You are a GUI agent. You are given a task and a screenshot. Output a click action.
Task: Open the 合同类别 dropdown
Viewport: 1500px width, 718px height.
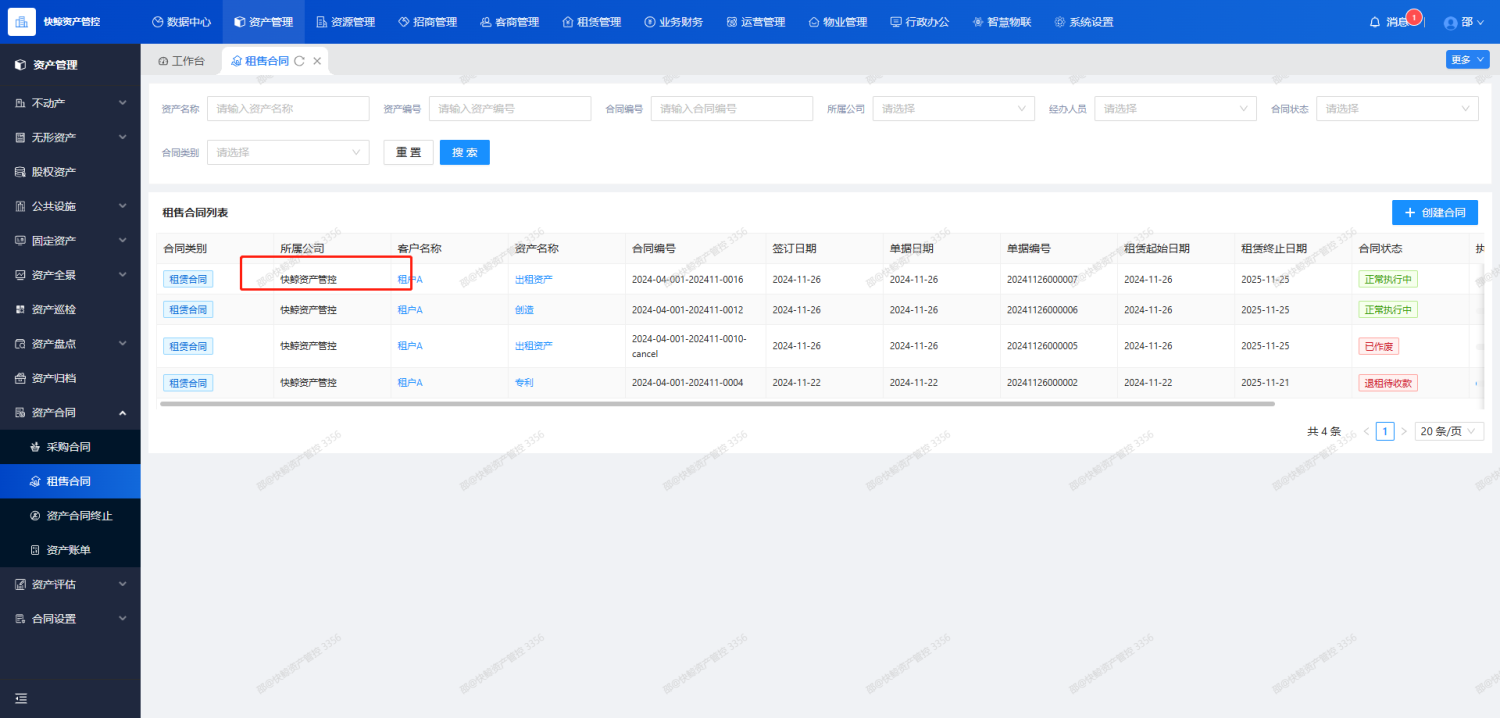coord(288,152)
